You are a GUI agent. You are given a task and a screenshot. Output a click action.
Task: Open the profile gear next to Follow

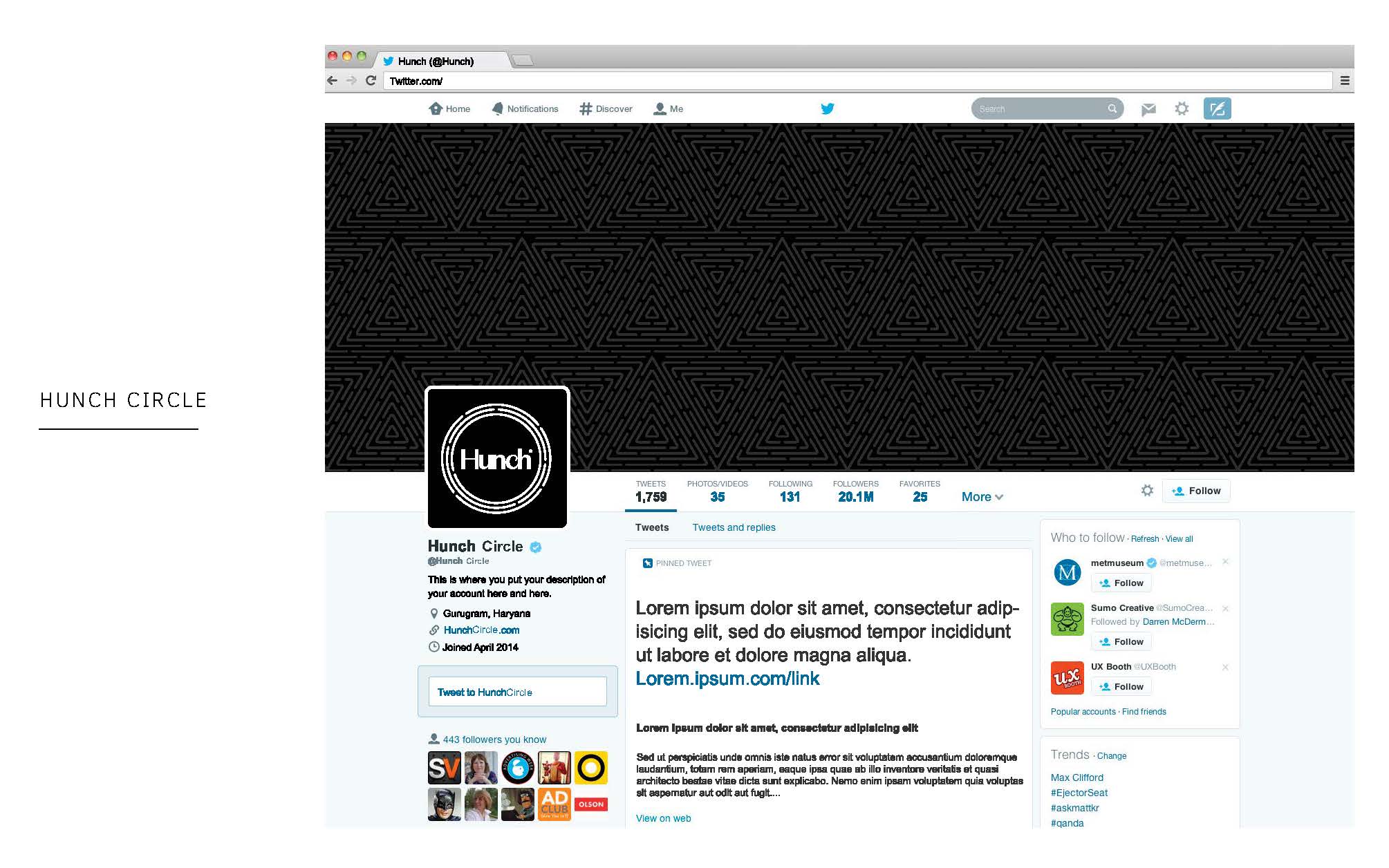click(x=1147, y=491)
